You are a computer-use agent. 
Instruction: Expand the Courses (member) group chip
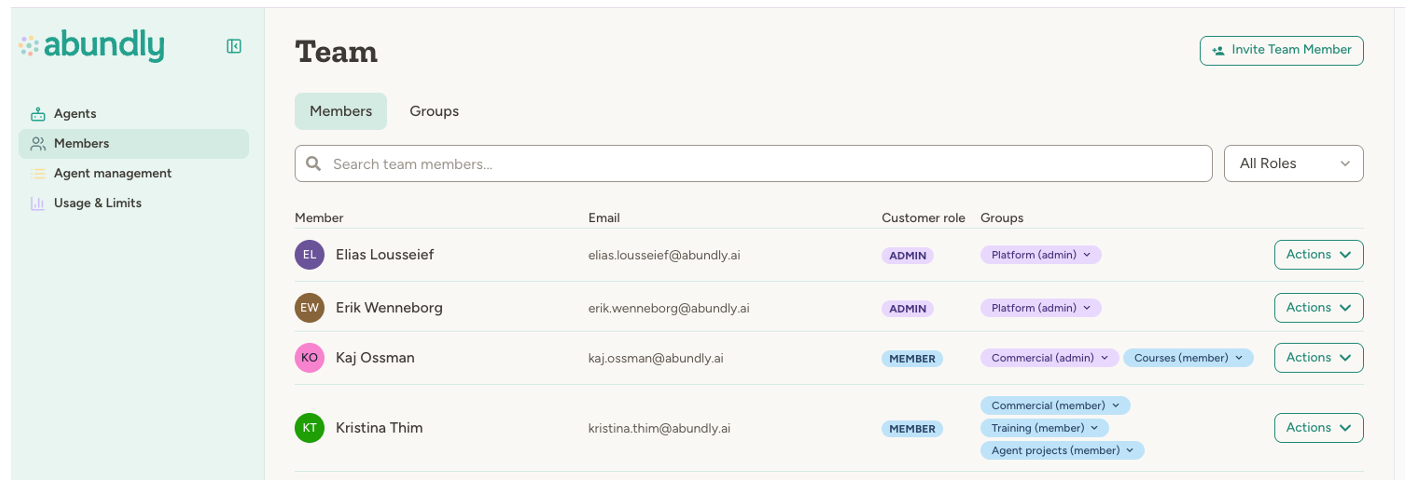tap(1188, 358)
